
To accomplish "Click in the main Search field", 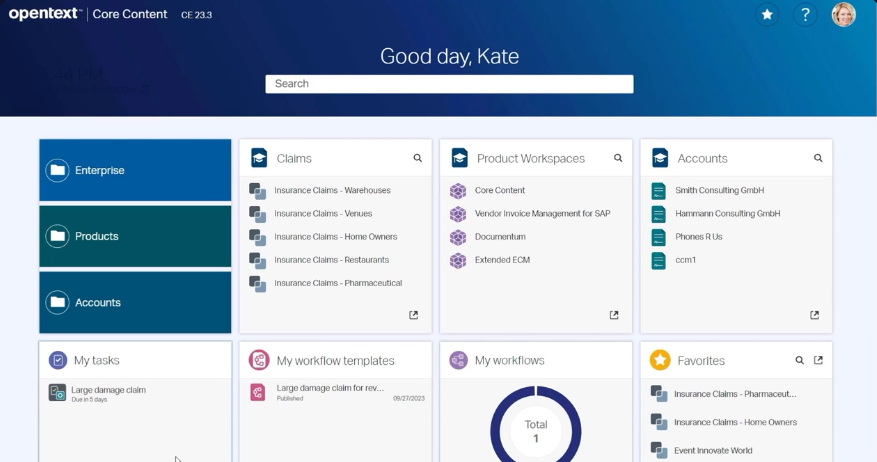I will pos(449,84).
